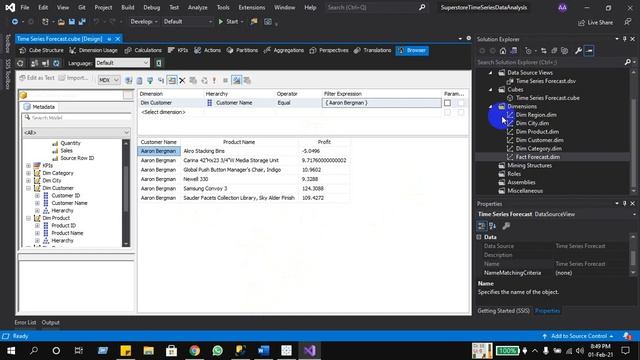Collapse the Dim Customer node in Metadata
Viewport: 640px width, 360px height.
29,188
